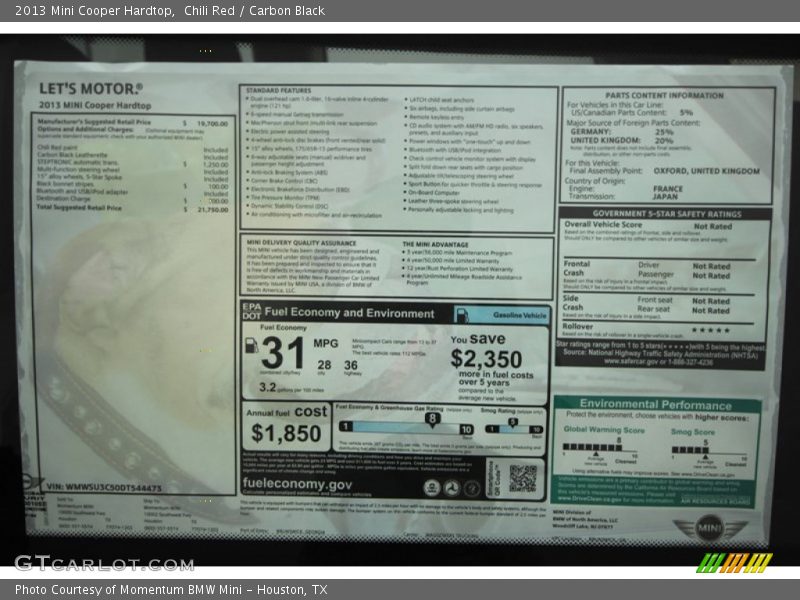The width and height of the screenshot is (800, 600).
Task: Click the 'Environmental Performance' heading
Action: [x=655, y=405]
